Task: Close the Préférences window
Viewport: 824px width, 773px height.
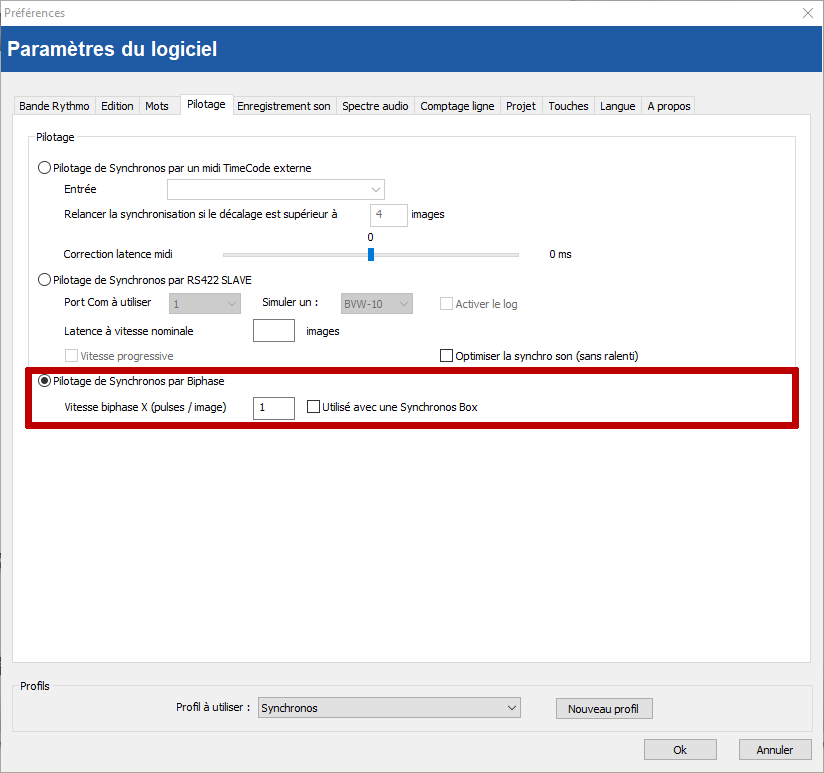Action: [x=807, y=13]
